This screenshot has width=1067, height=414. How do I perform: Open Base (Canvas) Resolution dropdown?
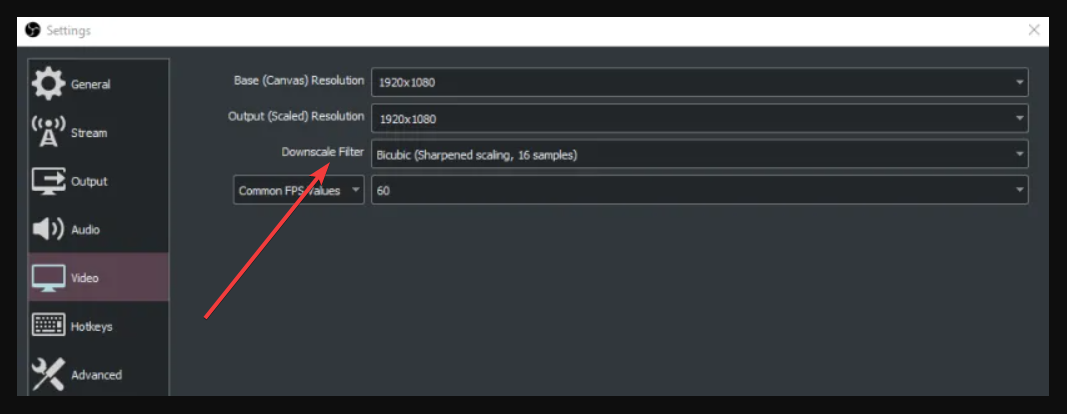pos(700,82)
